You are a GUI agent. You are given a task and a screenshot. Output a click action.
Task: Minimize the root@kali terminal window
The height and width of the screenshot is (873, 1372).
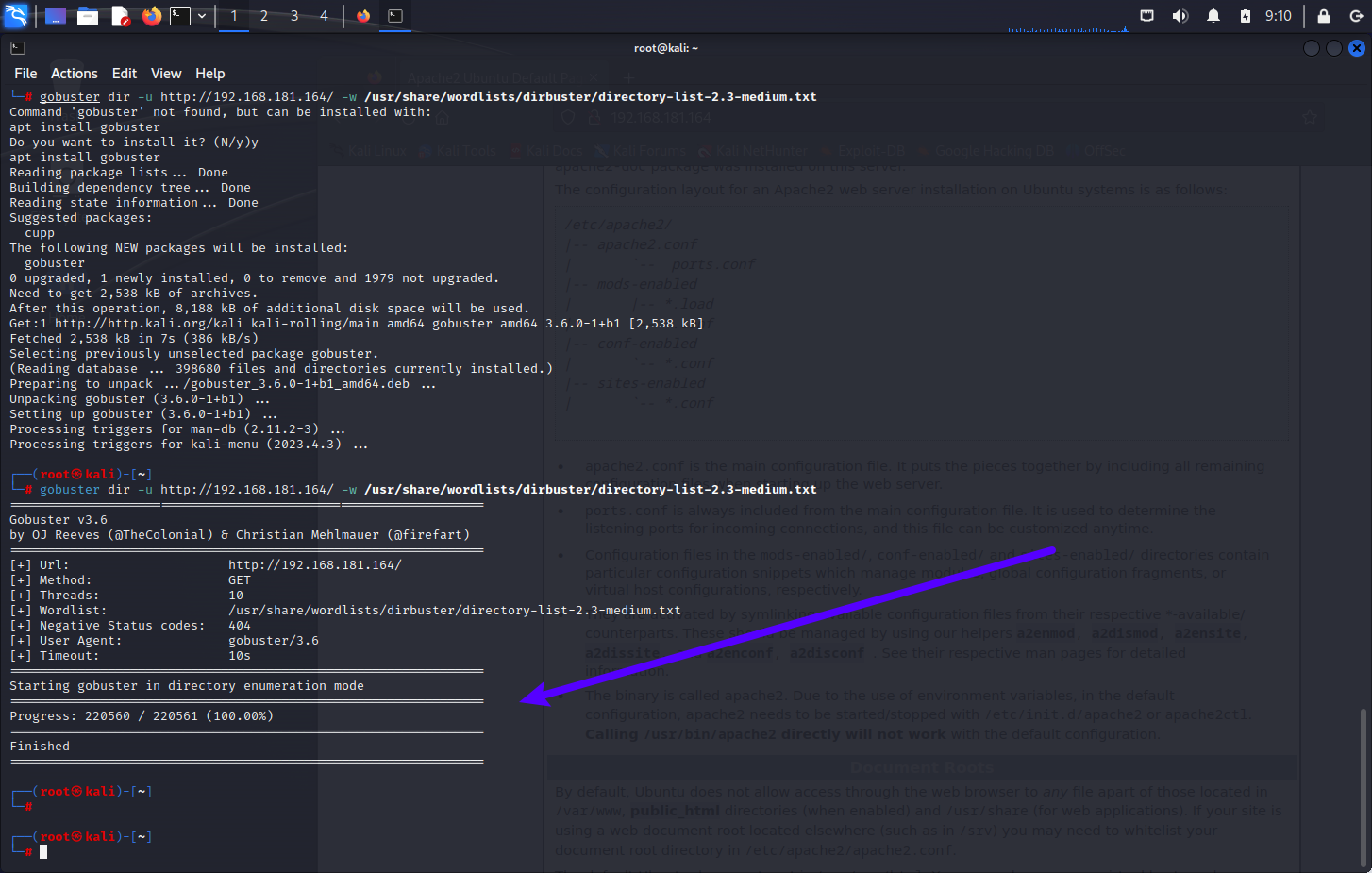(1312, 48)
